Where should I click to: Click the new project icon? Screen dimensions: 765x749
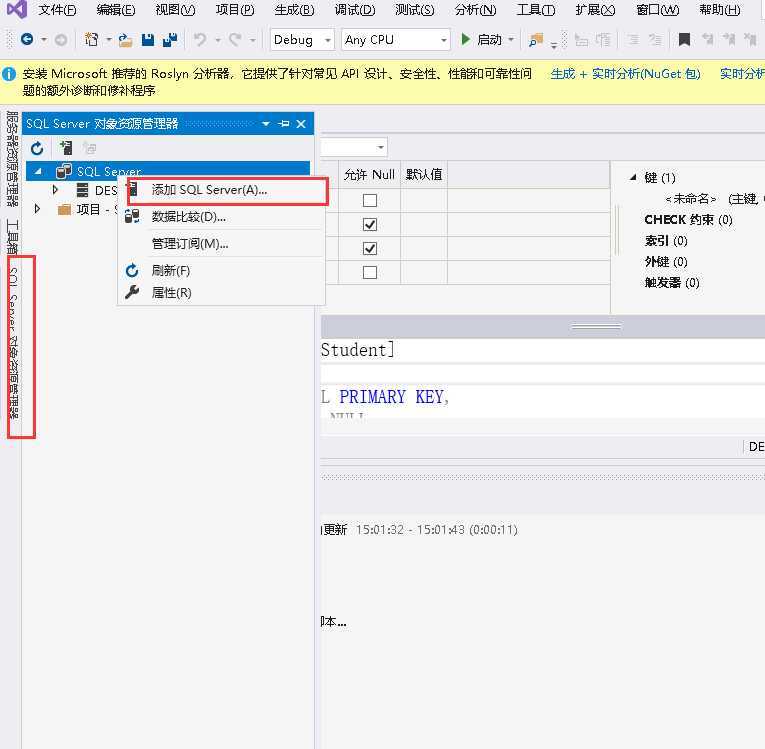pos(91,39)
